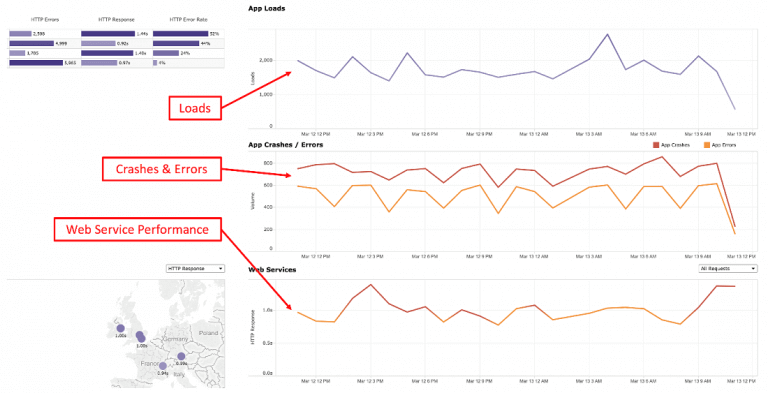Click the HTTP Errors column header
The height and width of the screenshot is (393, 768).
(45, 20)
